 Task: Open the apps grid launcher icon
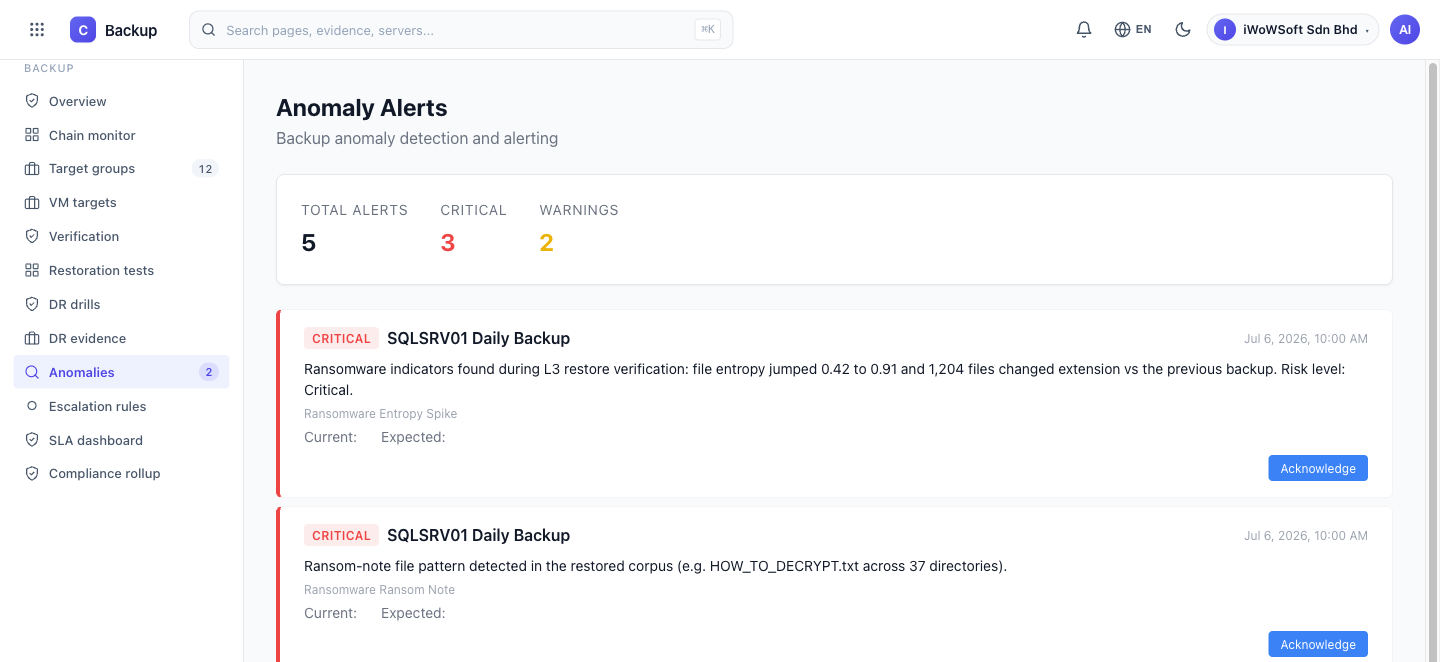pos(37,30)
